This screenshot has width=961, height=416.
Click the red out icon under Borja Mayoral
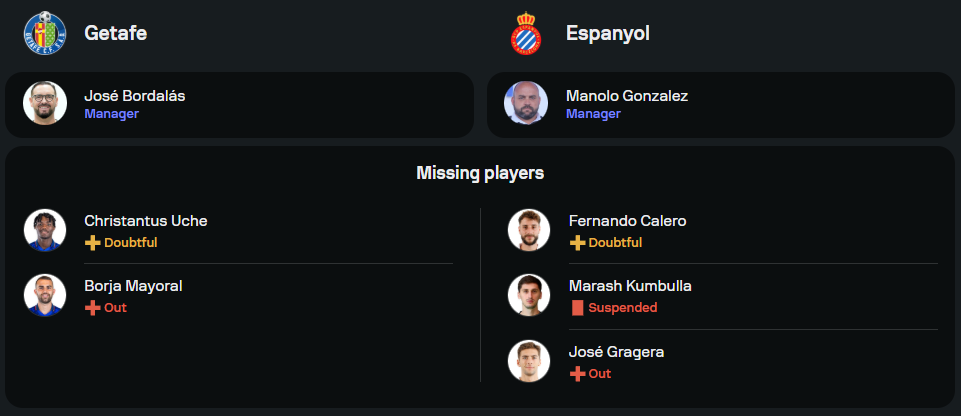(93, 308)
